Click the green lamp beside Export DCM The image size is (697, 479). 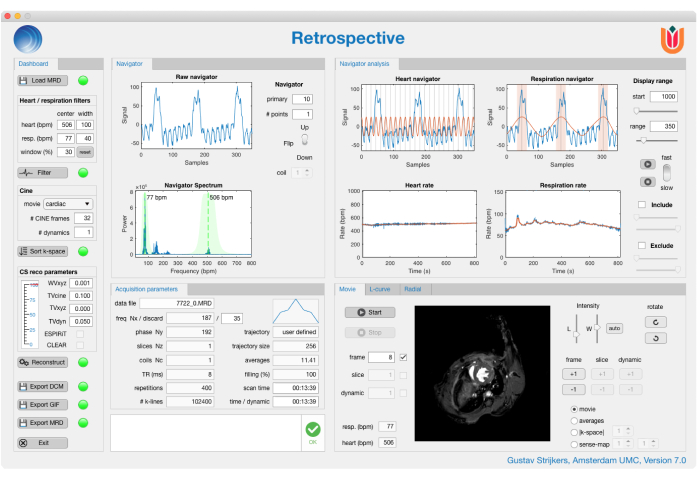point(83,387)
